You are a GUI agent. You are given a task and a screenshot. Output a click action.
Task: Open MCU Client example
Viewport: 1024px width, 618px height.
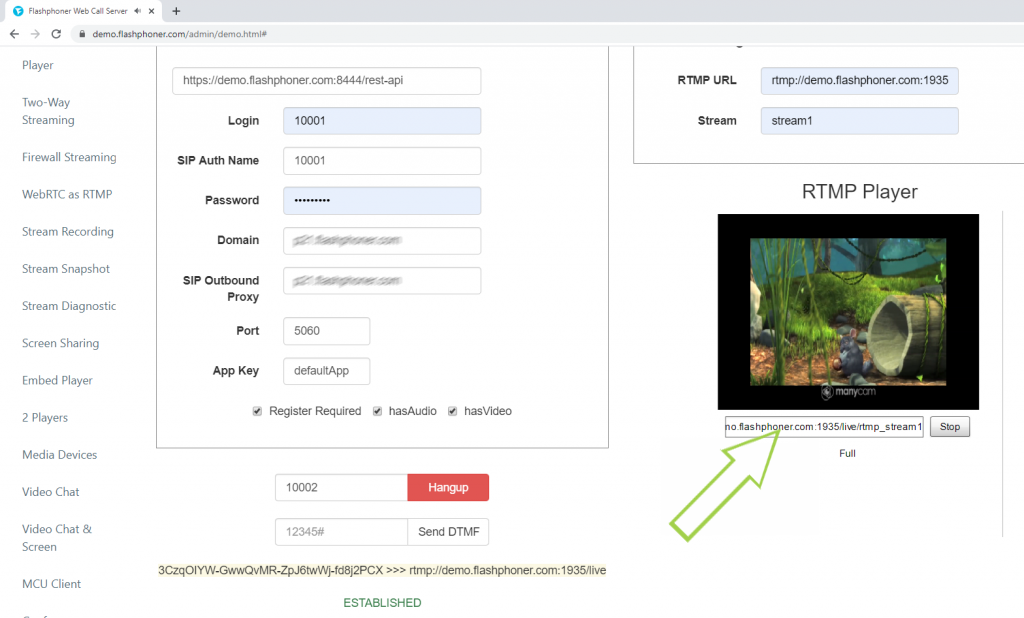(x=52, y=584)
